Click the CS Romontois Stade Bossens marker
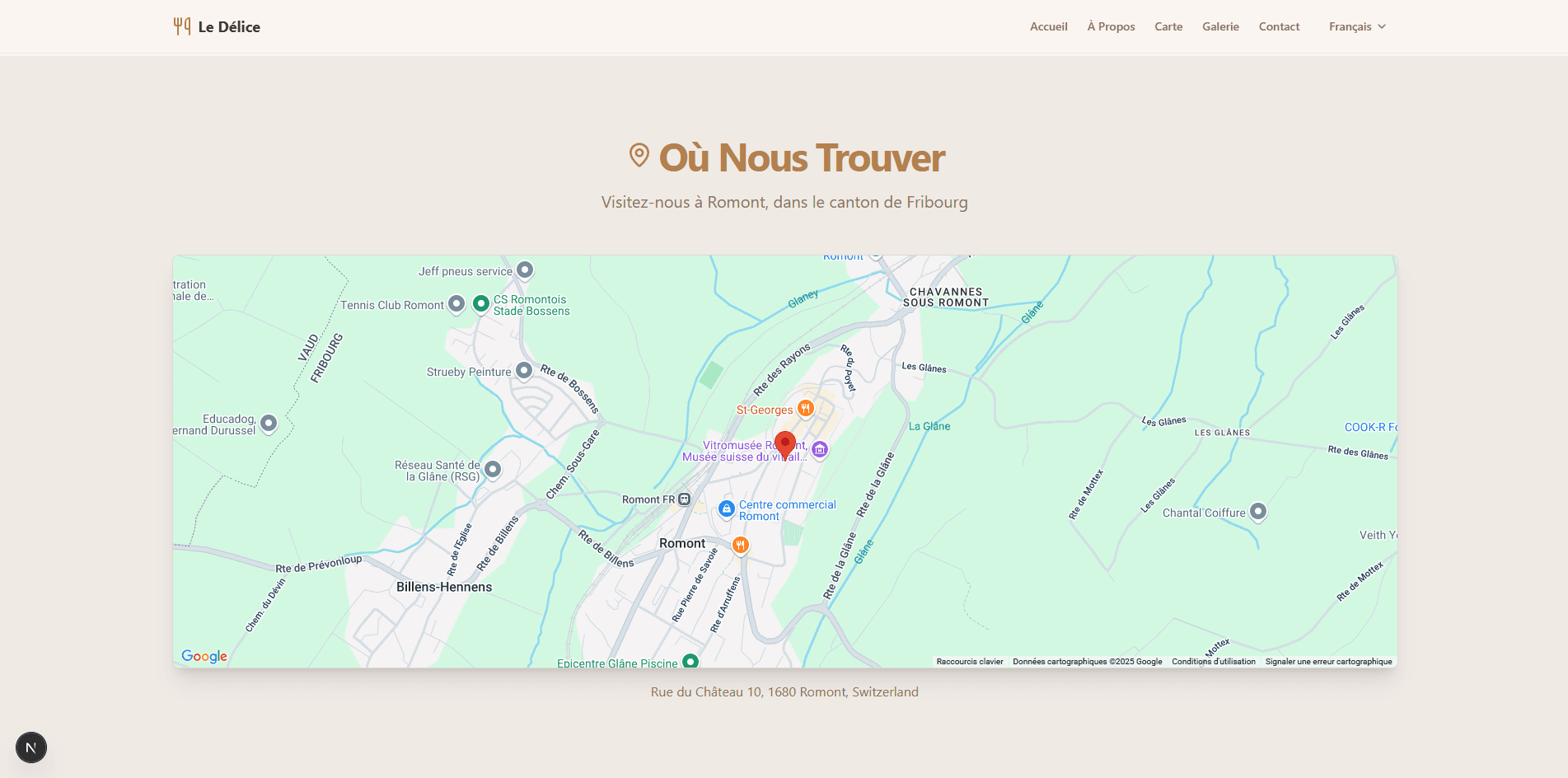This screenshot has width=1568, height=778. point(481,304)
